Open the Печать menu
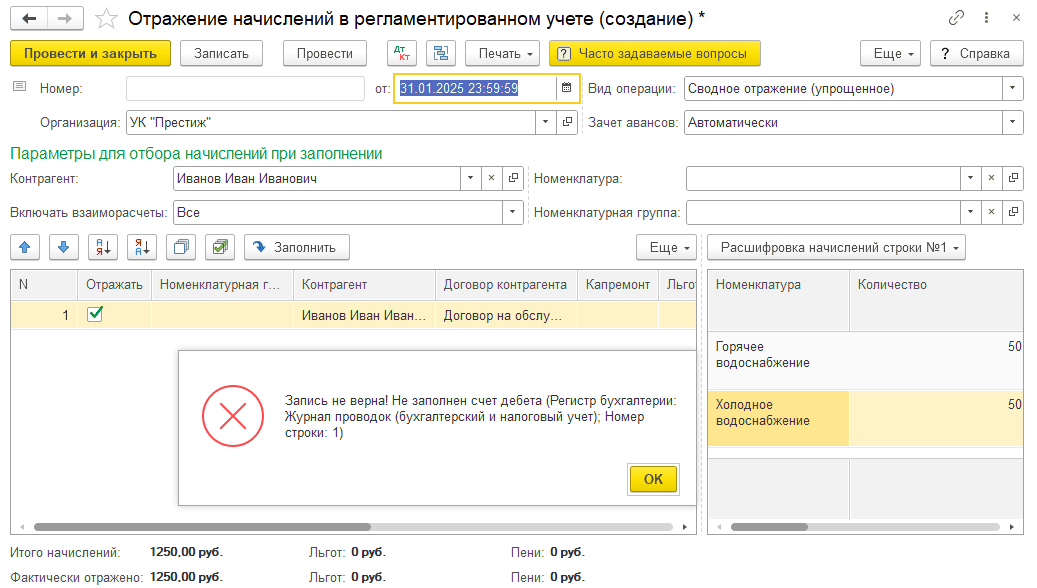 point(506,53)
